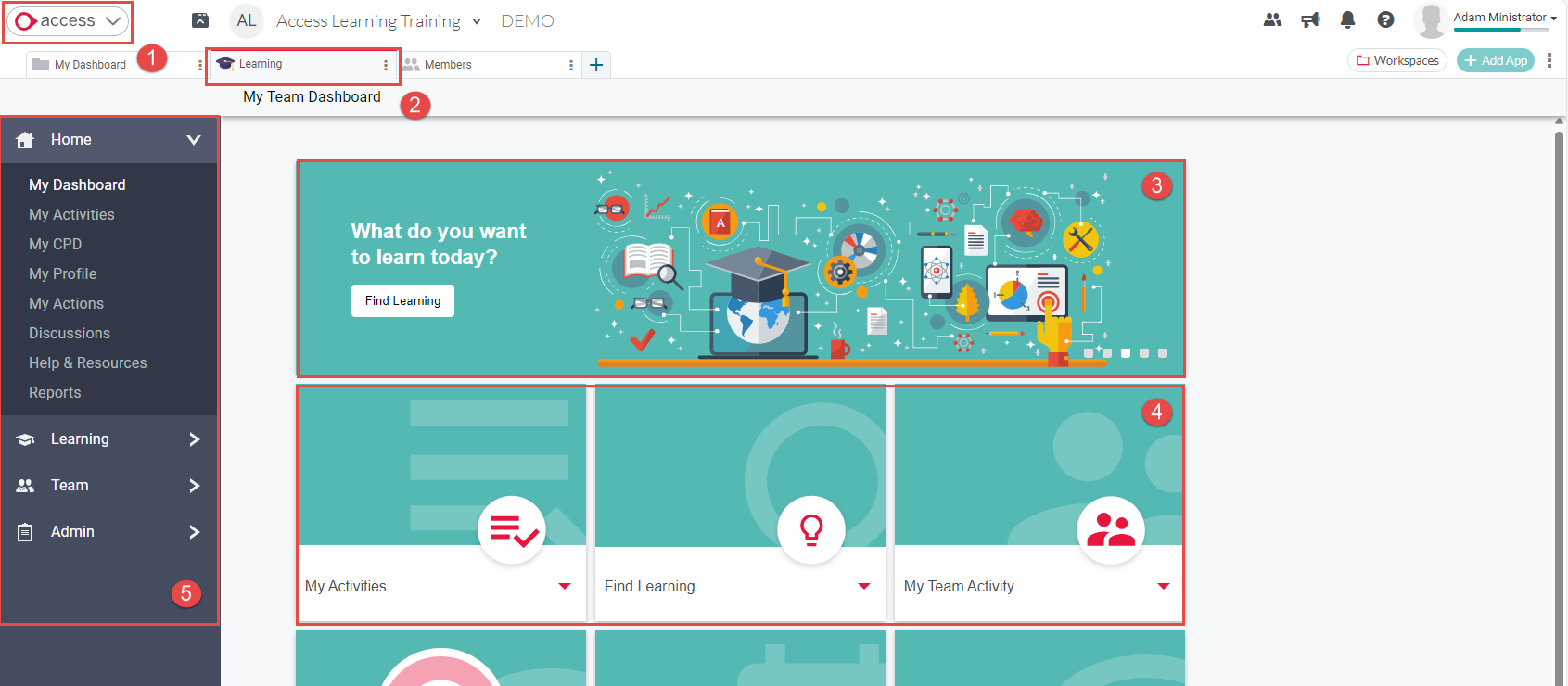Click the notifications bell icon

tap(1347, 19)
